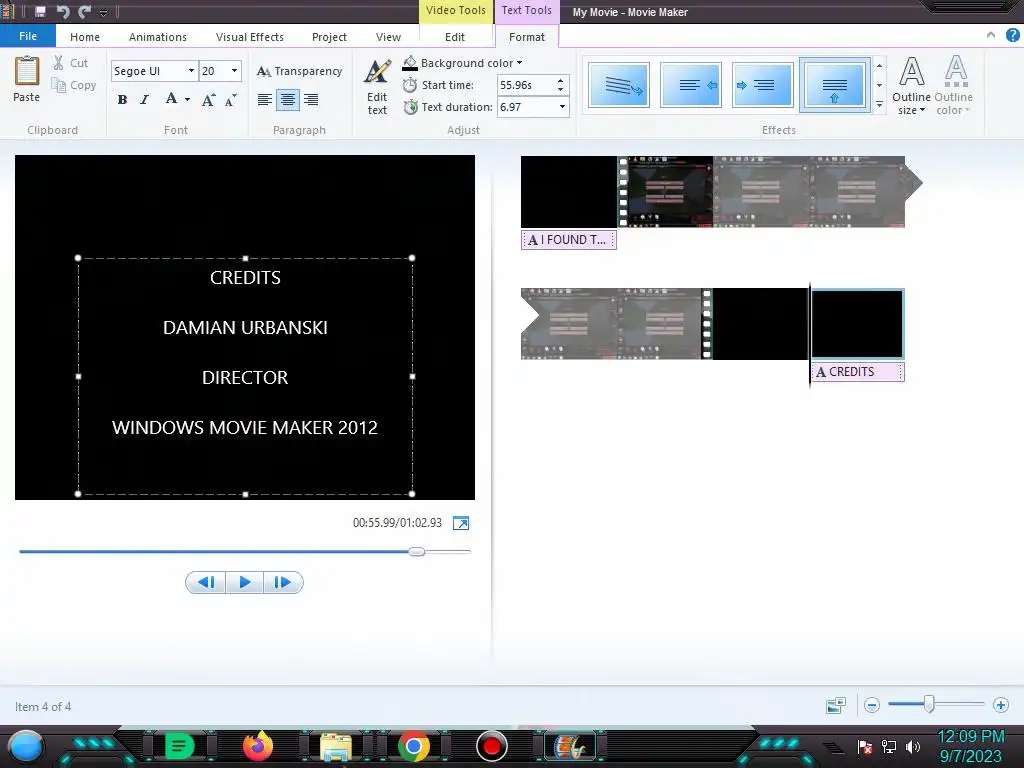Switch to the Project tab
This screenshot has width=1024, height=768.
coord(329,37)
